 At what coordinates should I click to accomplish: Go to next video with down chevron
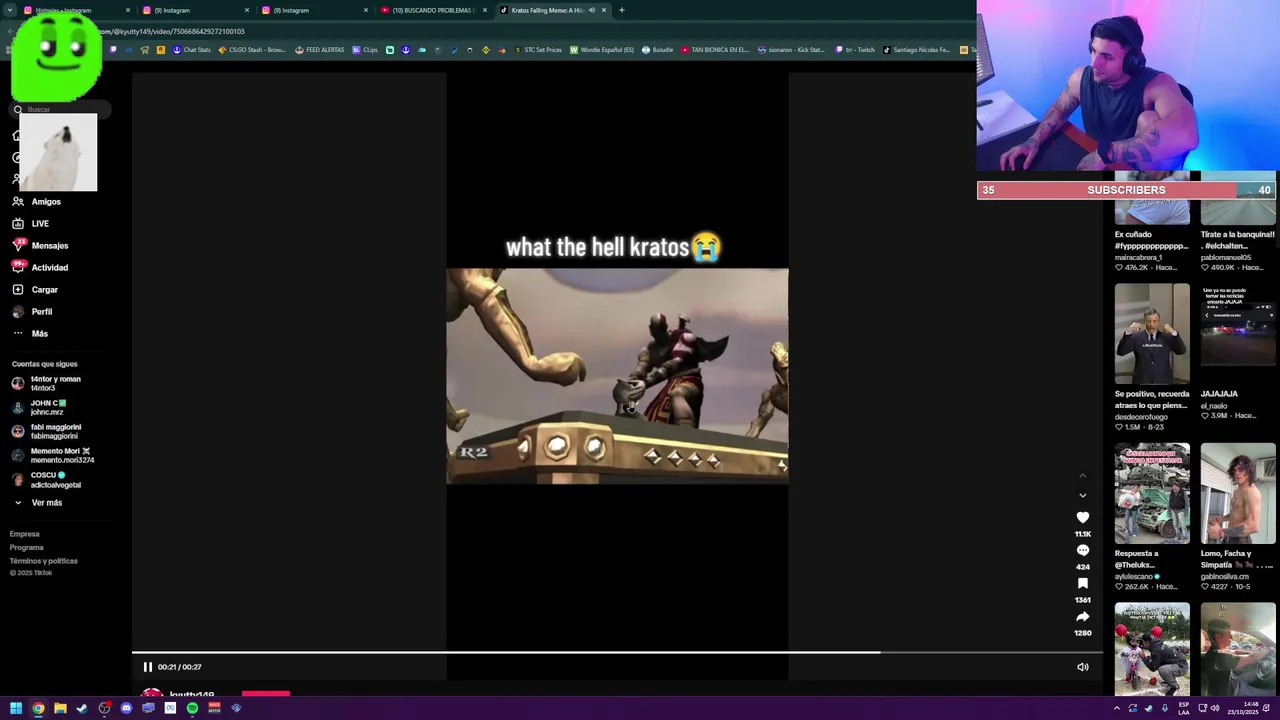tap(1082, 495)
